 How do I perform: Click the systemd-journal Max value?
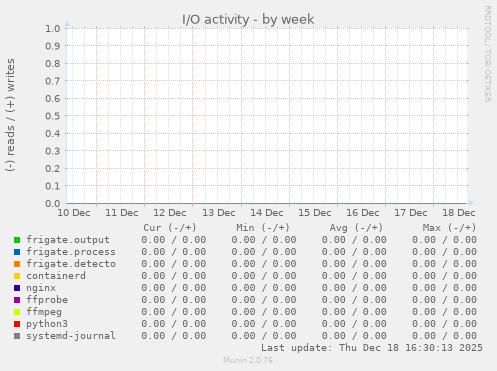(444, 336)
